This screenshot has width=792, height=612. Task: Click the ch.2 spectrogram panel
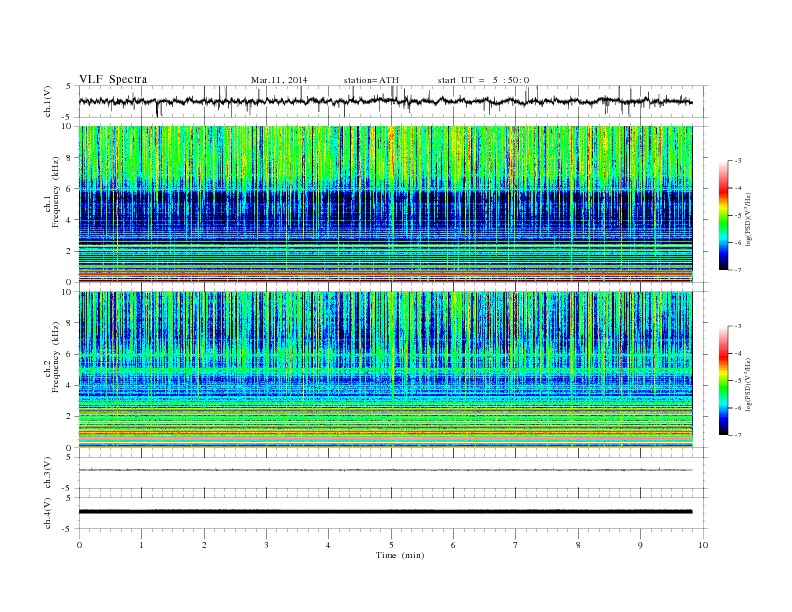click(x=385, y=370)
